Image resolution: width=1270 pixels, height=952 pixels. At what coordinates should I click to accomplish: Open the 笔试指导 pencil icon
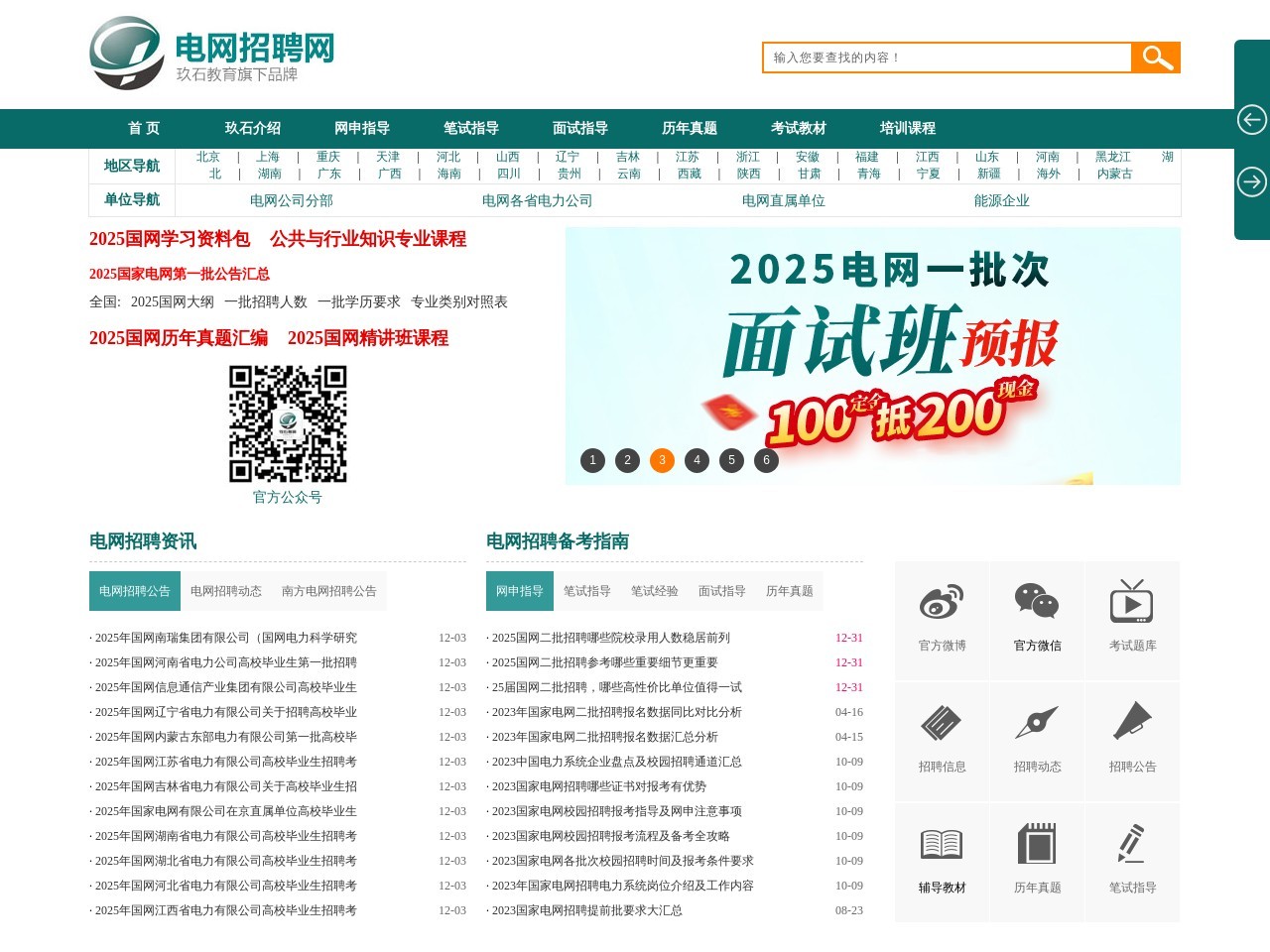(x=1133, y=845)
